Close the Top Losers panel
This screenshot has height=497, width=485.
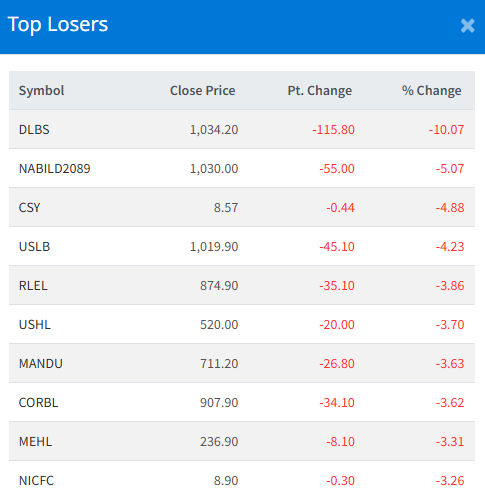(x=467, y=26)
